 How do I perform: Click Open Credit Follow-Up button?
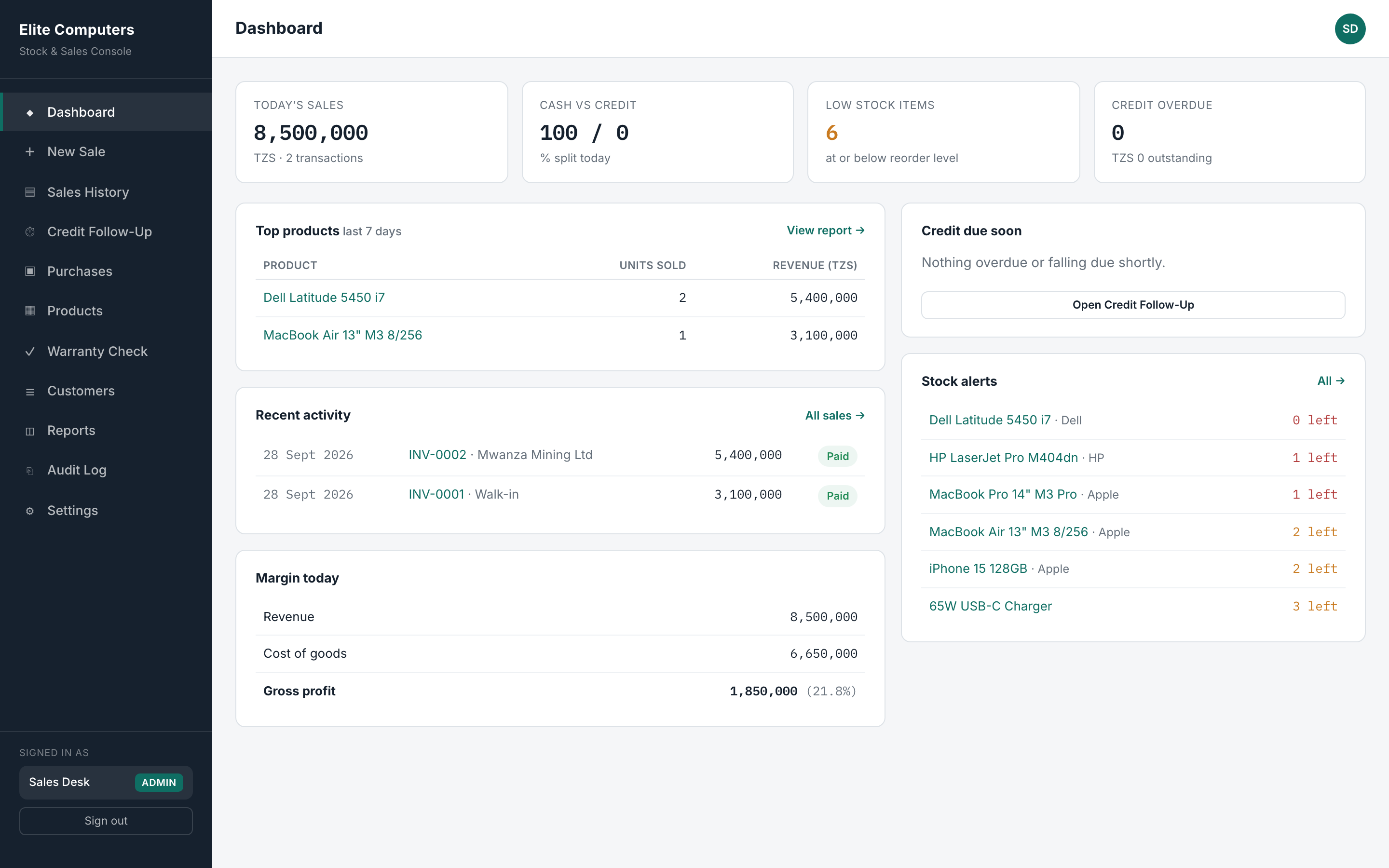point(1133,305)
